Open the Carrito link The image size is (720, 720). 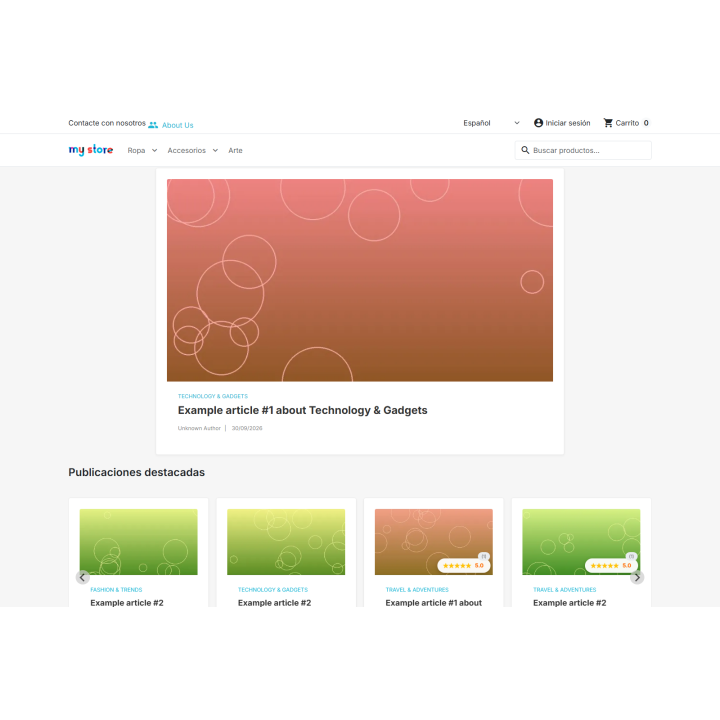[627, 123]
